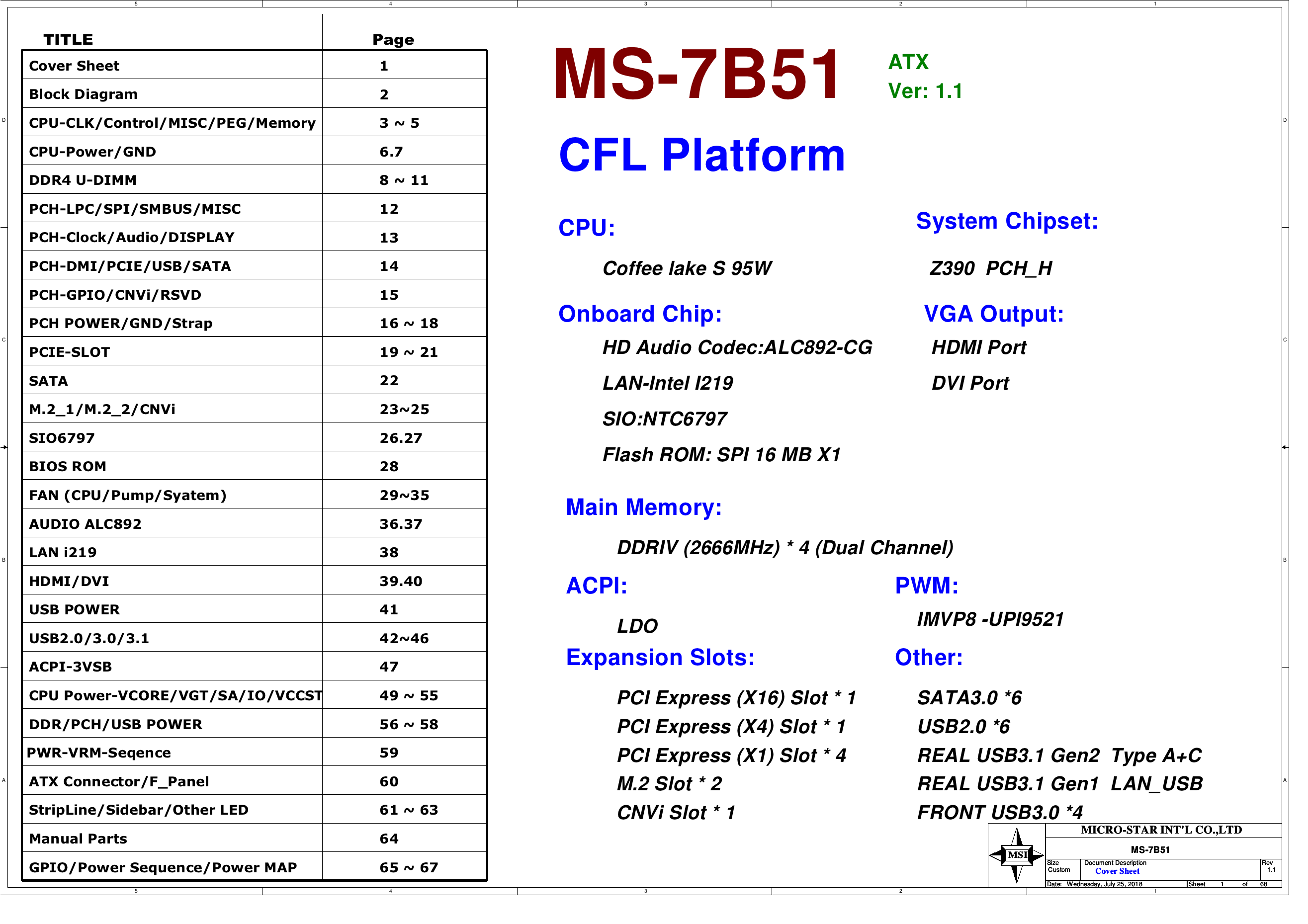The image size is (1308, 924).
Task: Select the 'CPU-Power/GND' row
Action: coord(92,152)
